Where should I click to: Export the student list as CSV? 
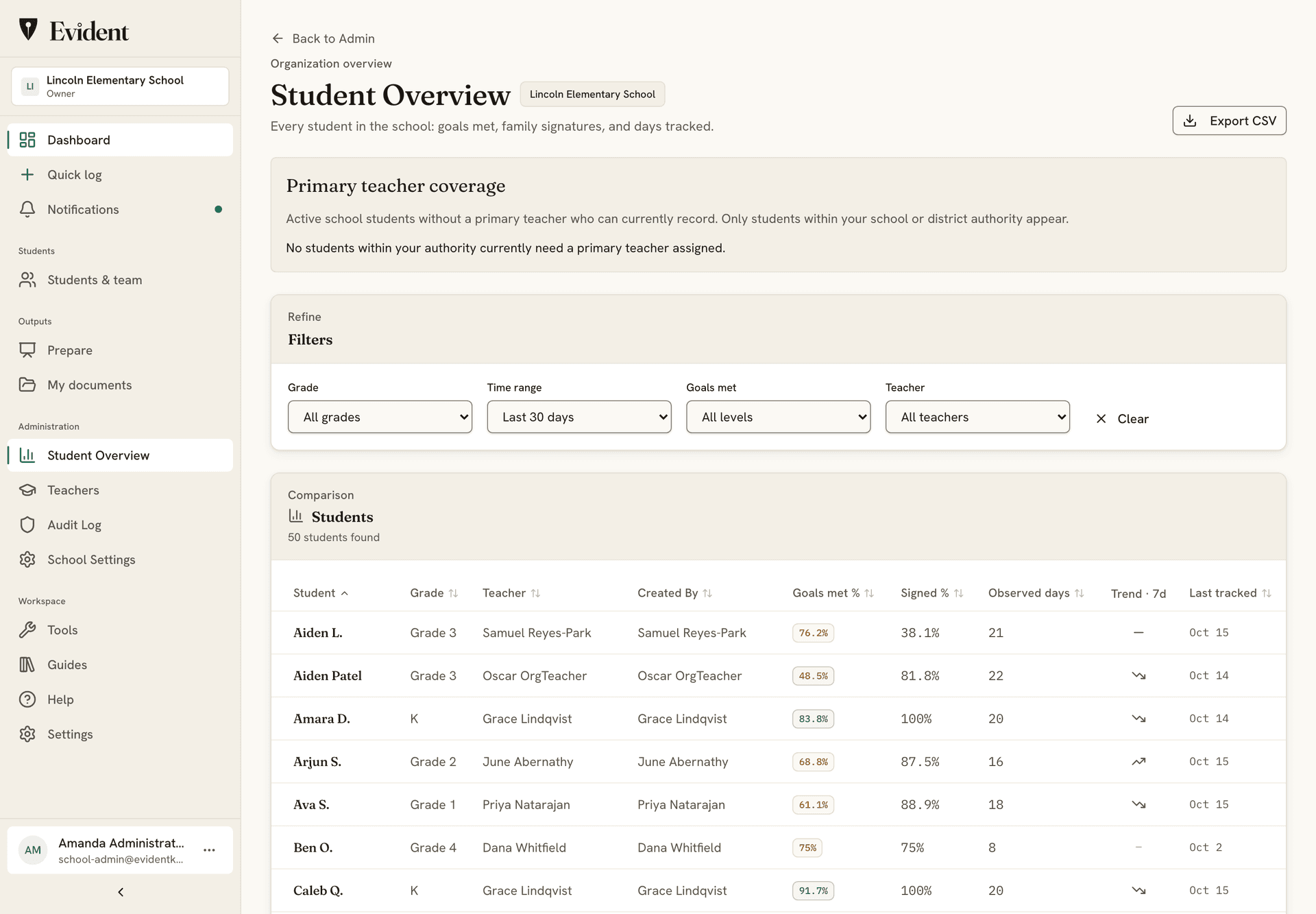tap(1229, 121)
